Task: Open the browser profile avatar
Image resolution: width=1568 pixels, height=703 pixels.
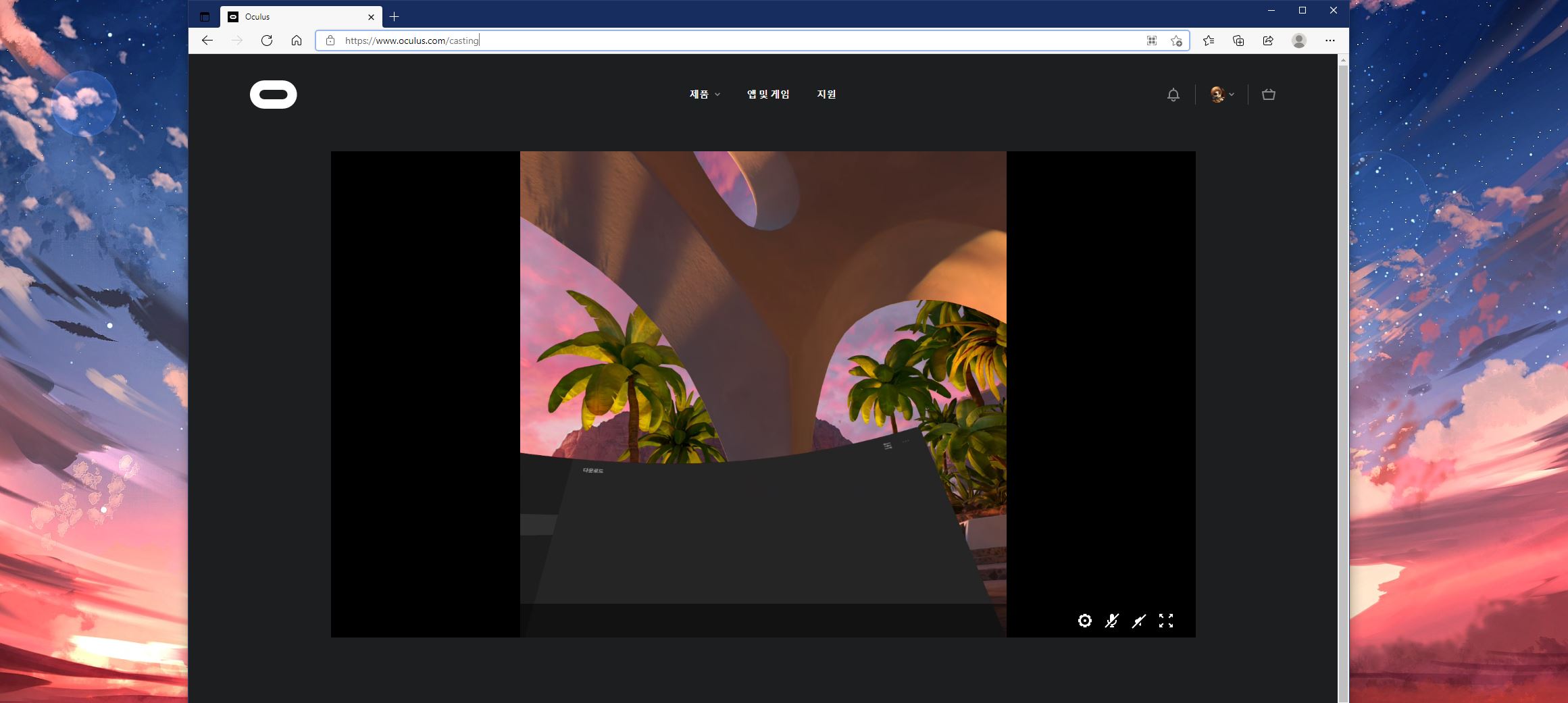Action: [x=1299, y=41]
